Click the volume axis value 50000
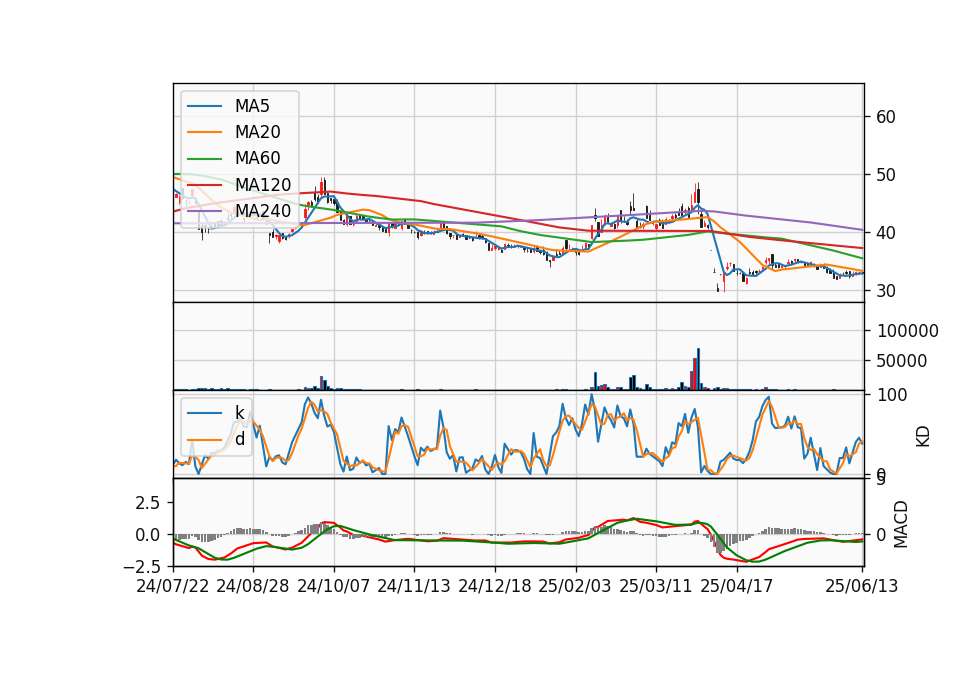Image resolution: width=960 pixels, height=690 pixels. (901, 361)
